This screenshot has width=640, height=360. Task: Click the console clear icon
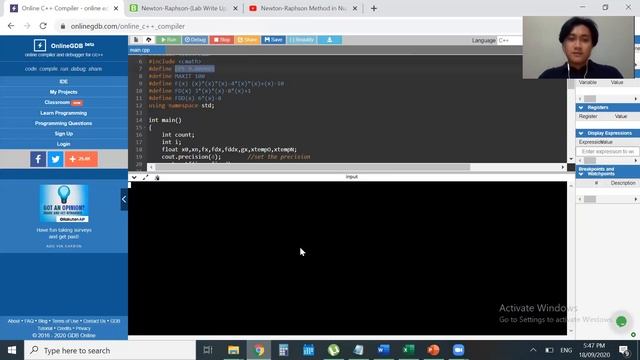pos(157,177)
